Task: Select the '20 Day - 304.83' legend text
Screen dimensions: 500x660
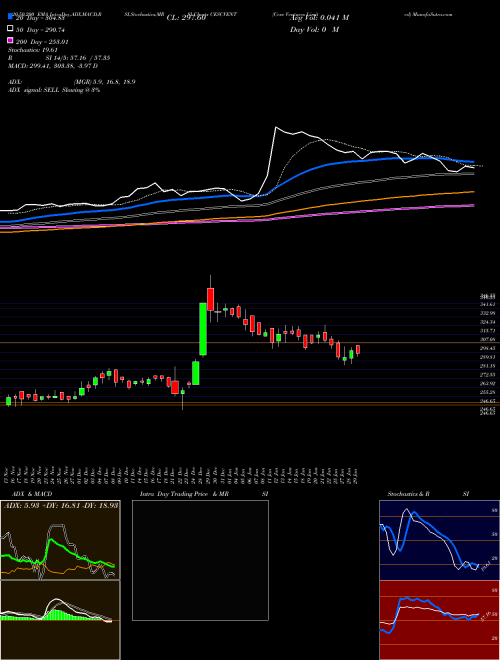Action: pos(40,18)
